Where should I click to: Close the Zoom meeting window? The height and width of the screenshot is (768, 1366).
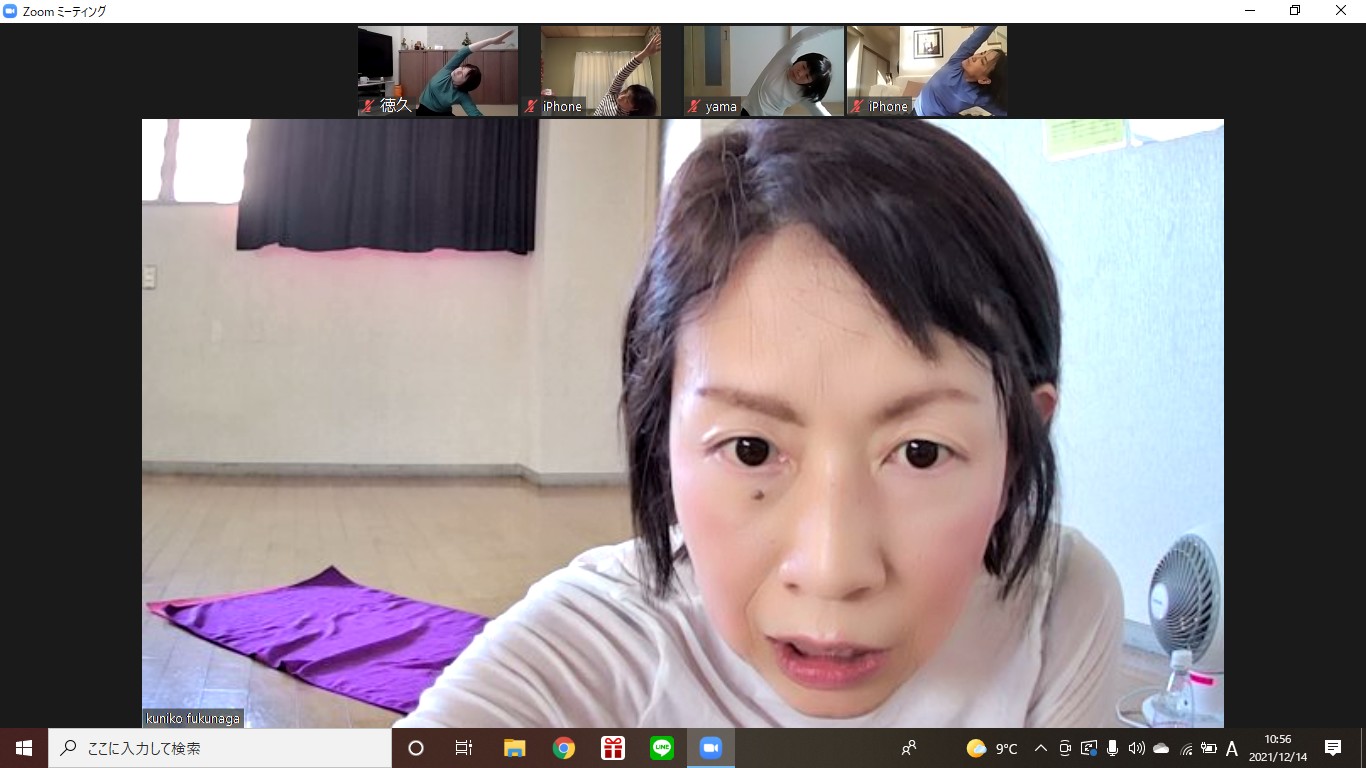click(1341, 11)
